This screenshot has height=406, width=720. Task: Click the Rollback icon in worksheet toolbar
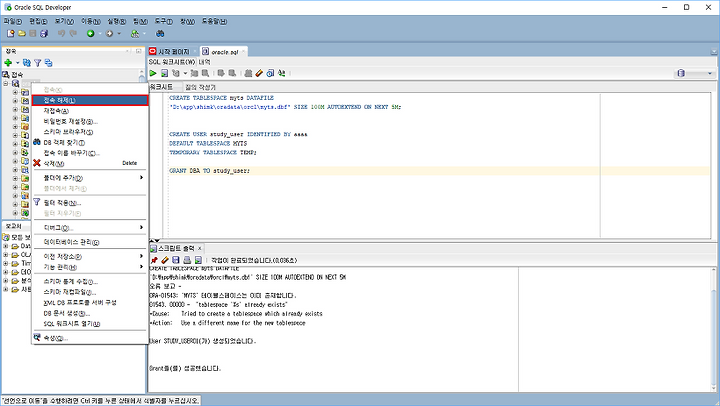pos(232,73)
